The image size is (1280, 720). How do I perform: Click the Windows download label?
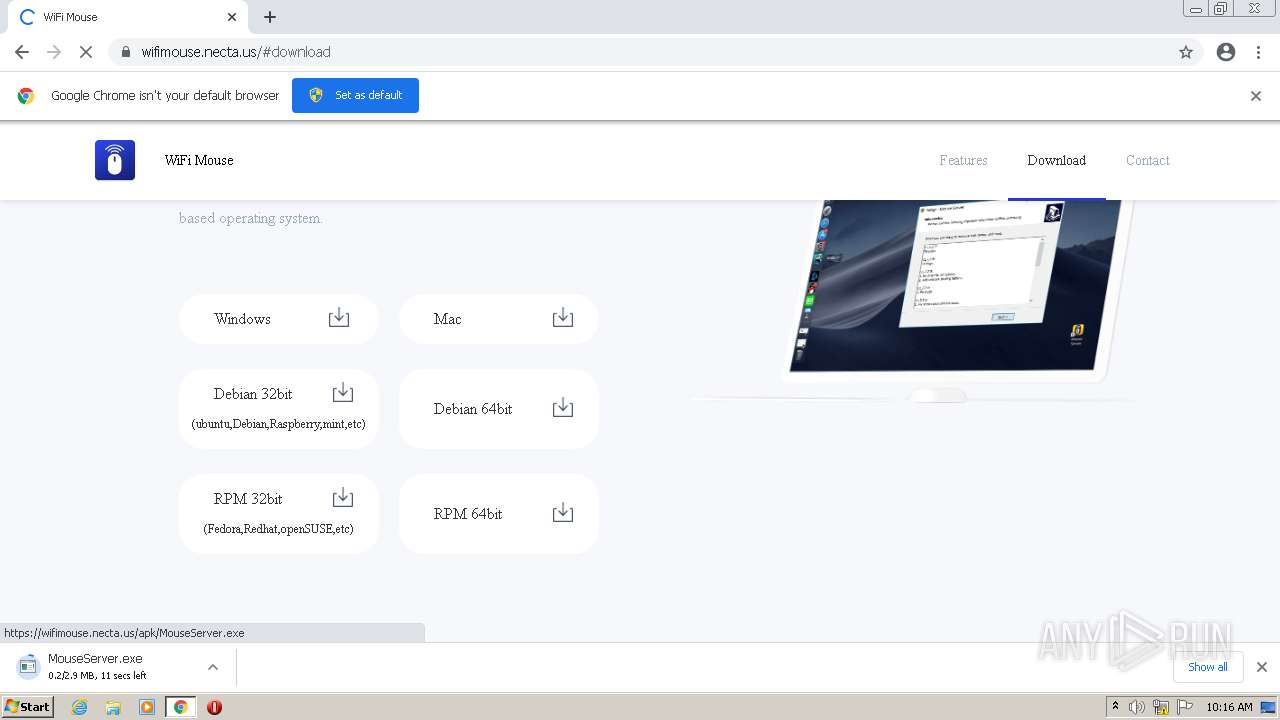[x=242, y=319]
